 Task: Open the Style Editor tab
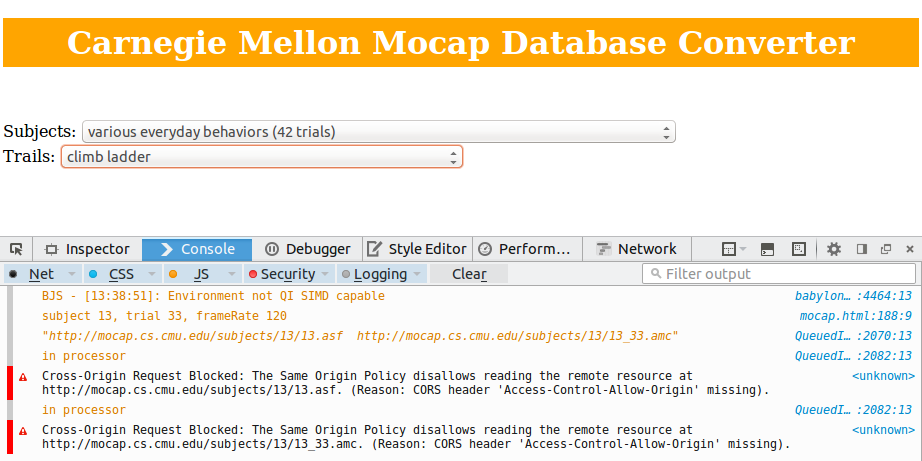(x=417, y=249)
